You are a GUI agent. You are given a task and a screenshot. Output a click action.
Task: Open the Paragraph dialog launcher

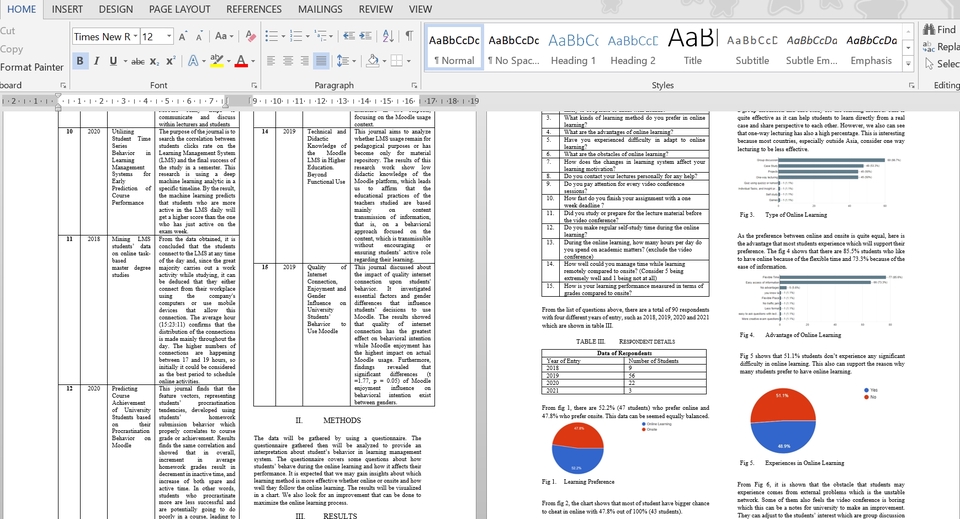point(414,86)
